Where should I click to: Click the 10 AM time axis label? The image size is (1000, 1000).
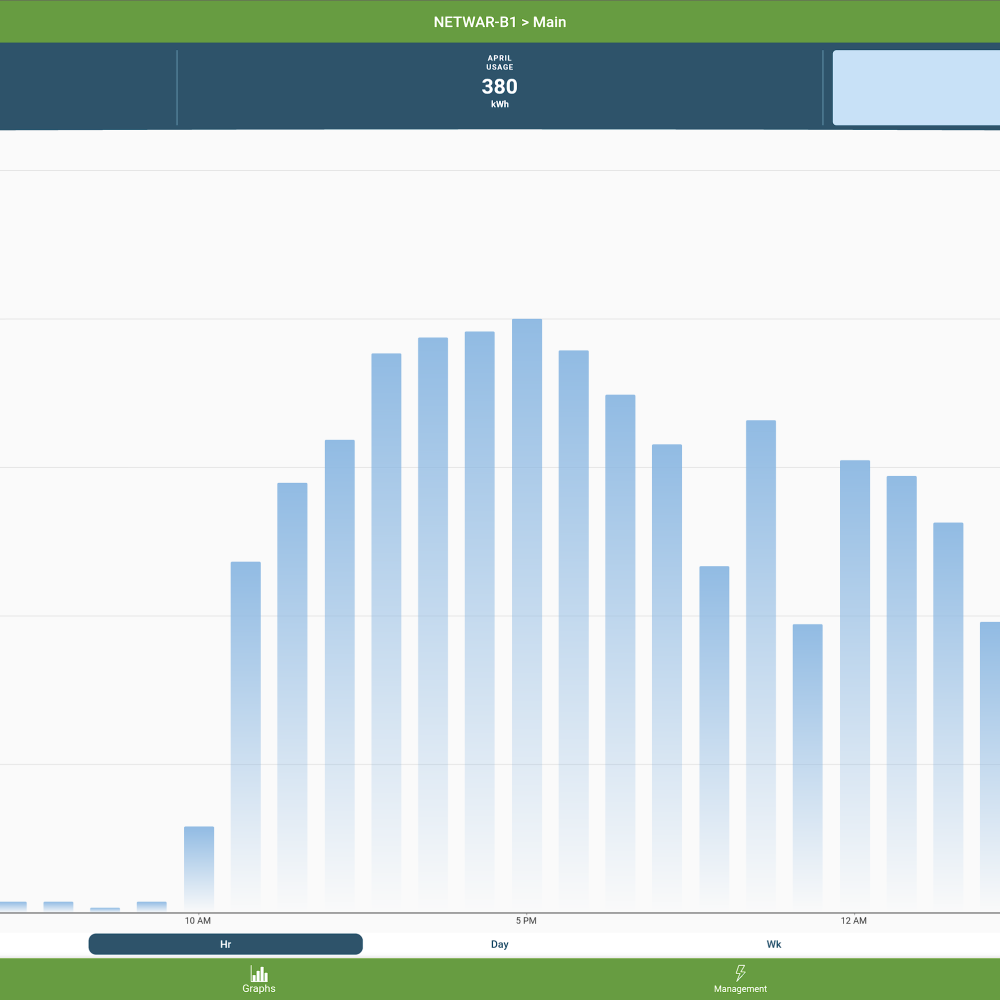(198, 920)
